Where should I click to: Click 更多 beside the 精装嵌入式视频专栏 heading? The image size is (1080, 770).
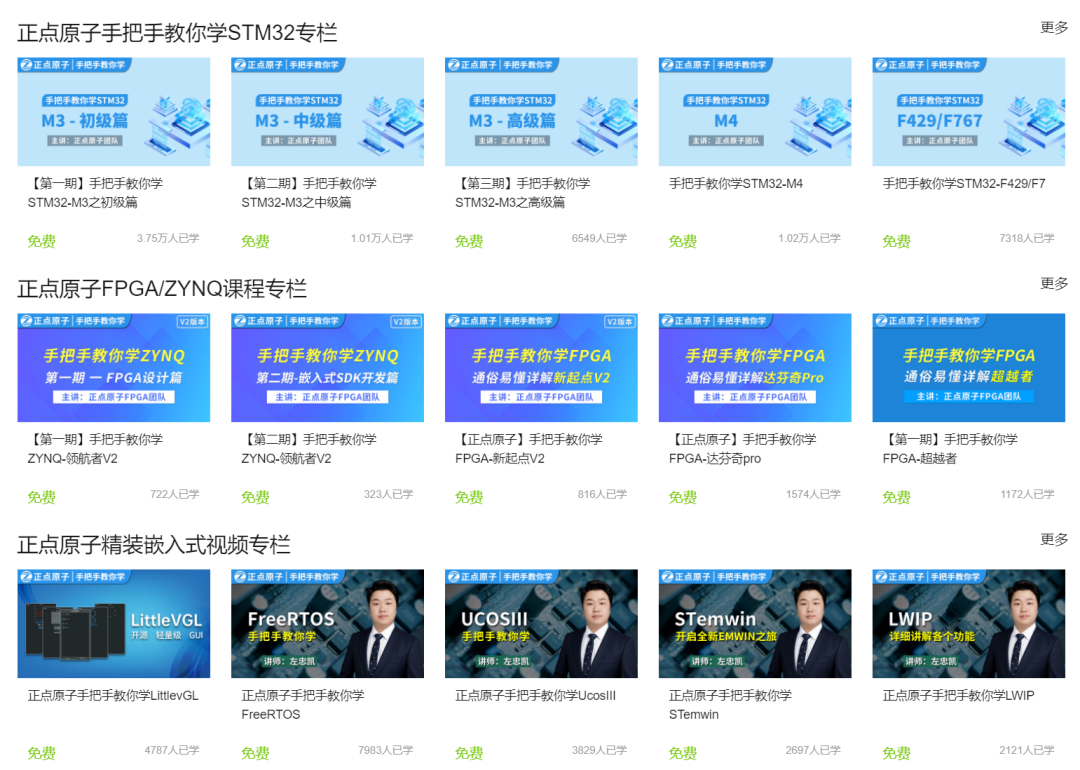tap(1054, 539)
